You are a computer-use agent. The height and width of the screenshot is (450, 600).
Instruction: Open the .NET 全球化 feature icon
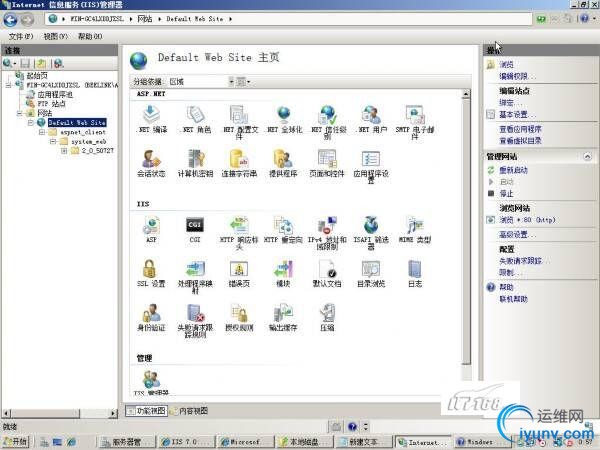[x=284, y=119]
